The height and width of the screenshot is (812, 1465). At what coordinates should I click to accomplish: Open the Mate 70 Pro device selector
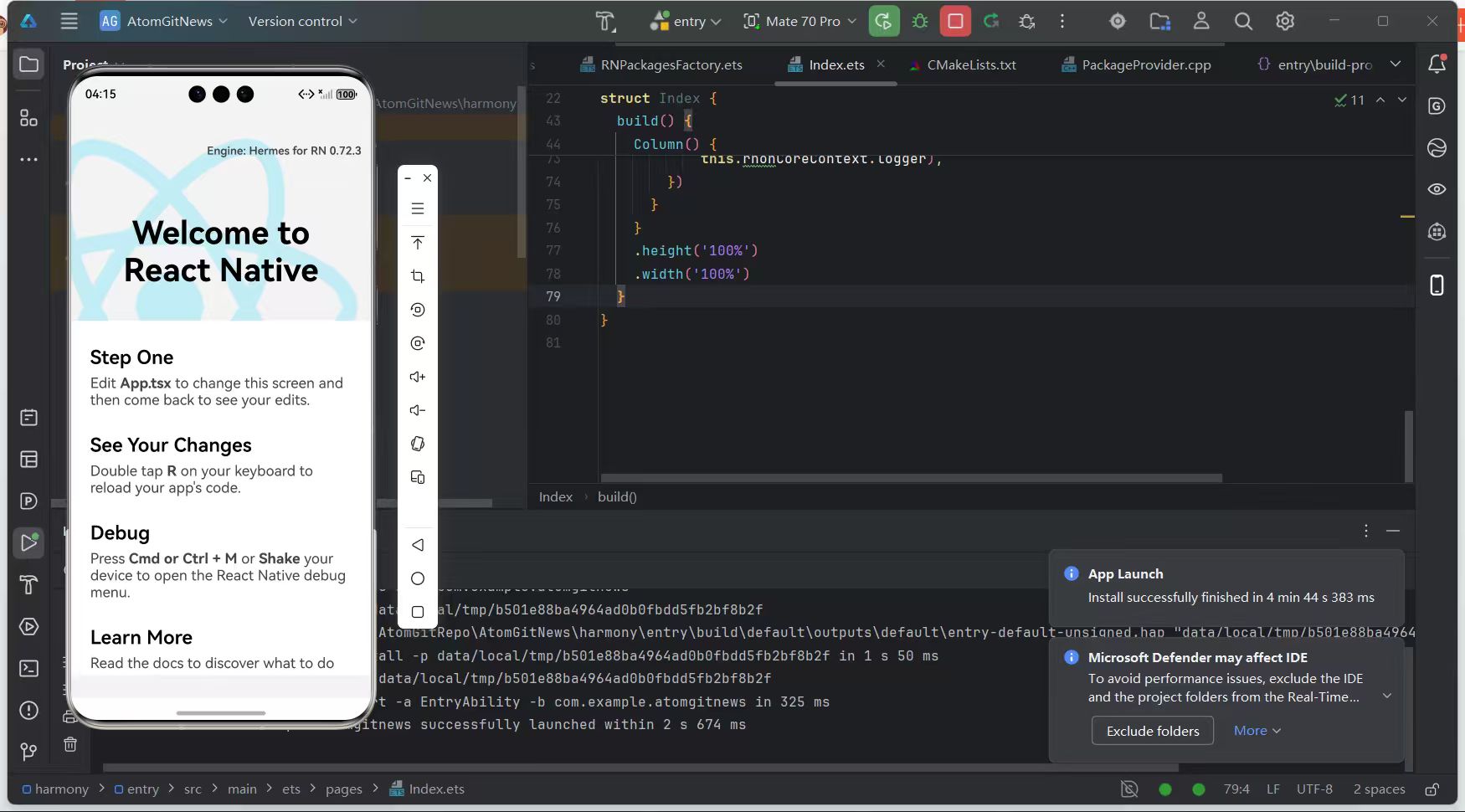point(799,21)
